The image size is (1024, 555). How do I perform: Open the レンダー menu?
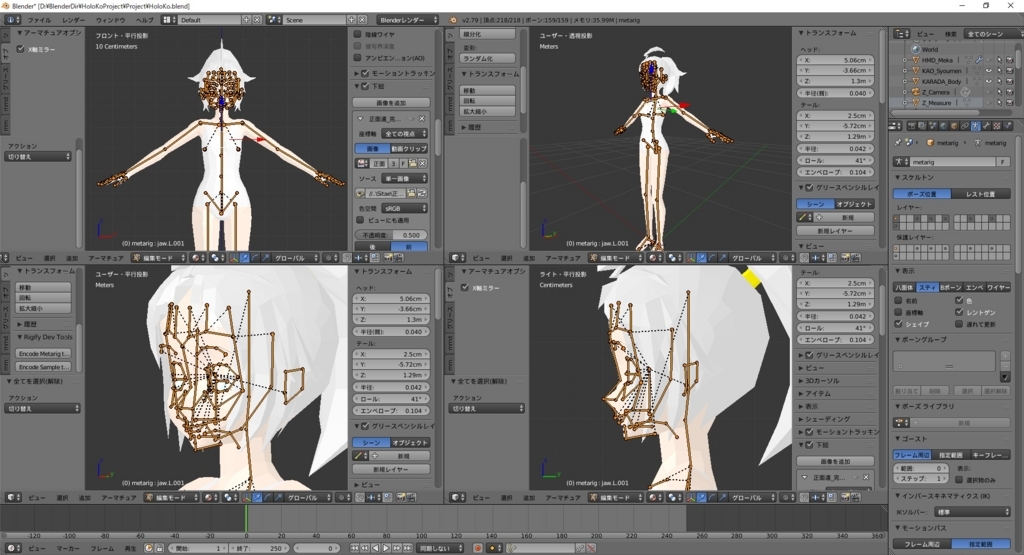point(74,20)
